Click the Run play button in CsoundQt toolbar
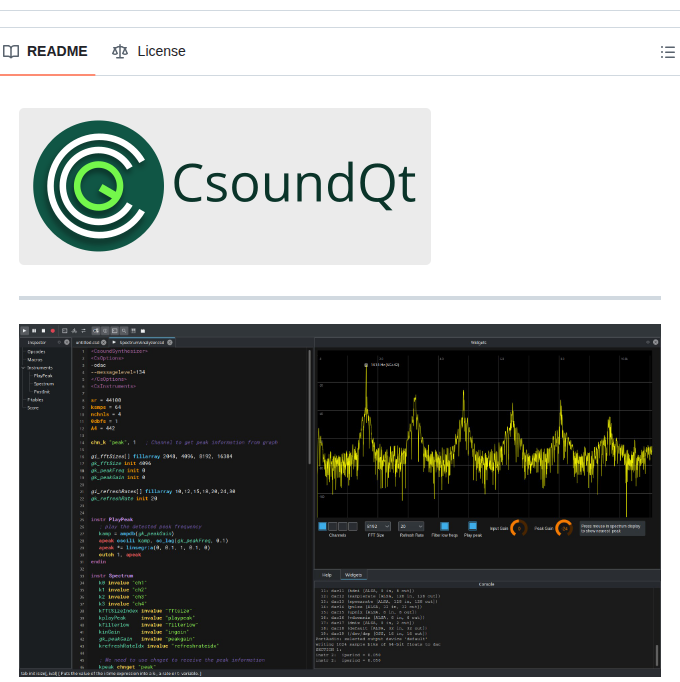Screen dimensions: 680x682 pos(25,331)
